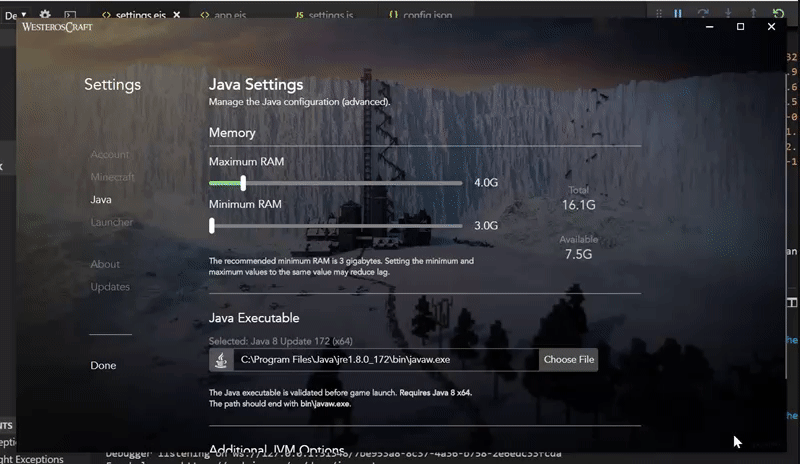
Task: Open the Launcher settings tab
Action: tap(111, 222)
